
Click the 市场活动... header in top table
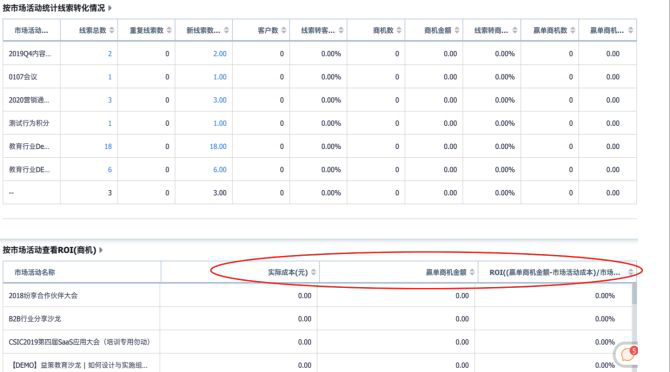[31, 30]
